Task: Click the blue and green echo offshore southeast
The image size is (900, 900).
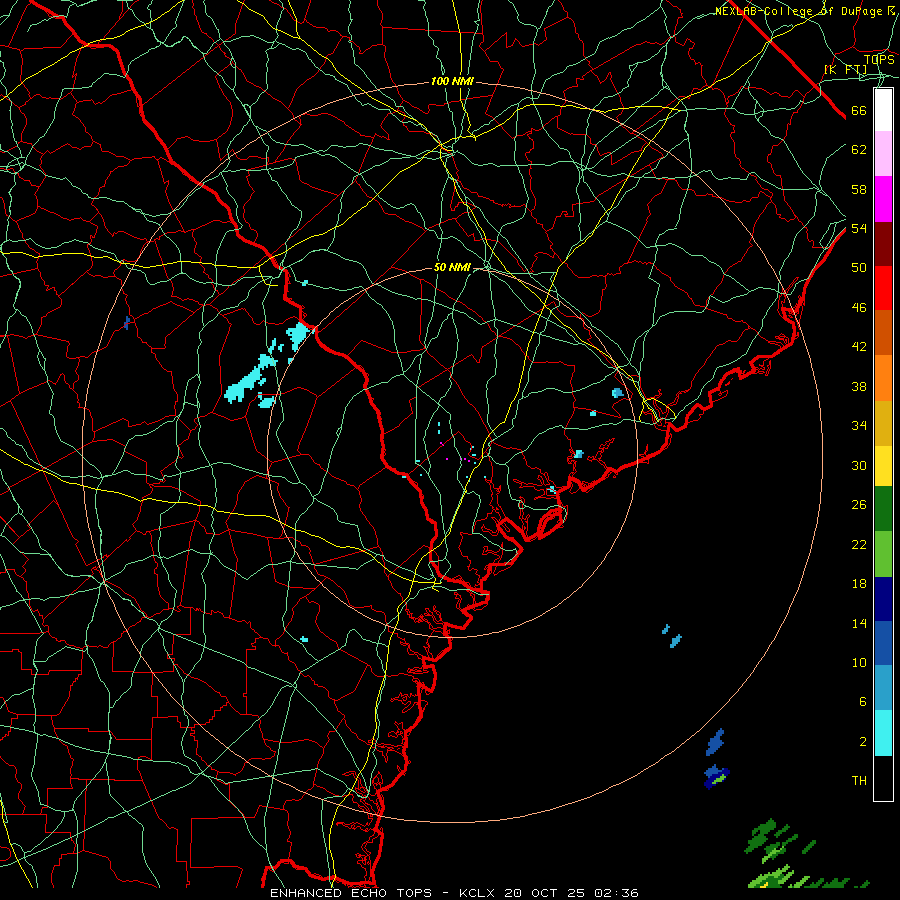Action: click(716, 777)
